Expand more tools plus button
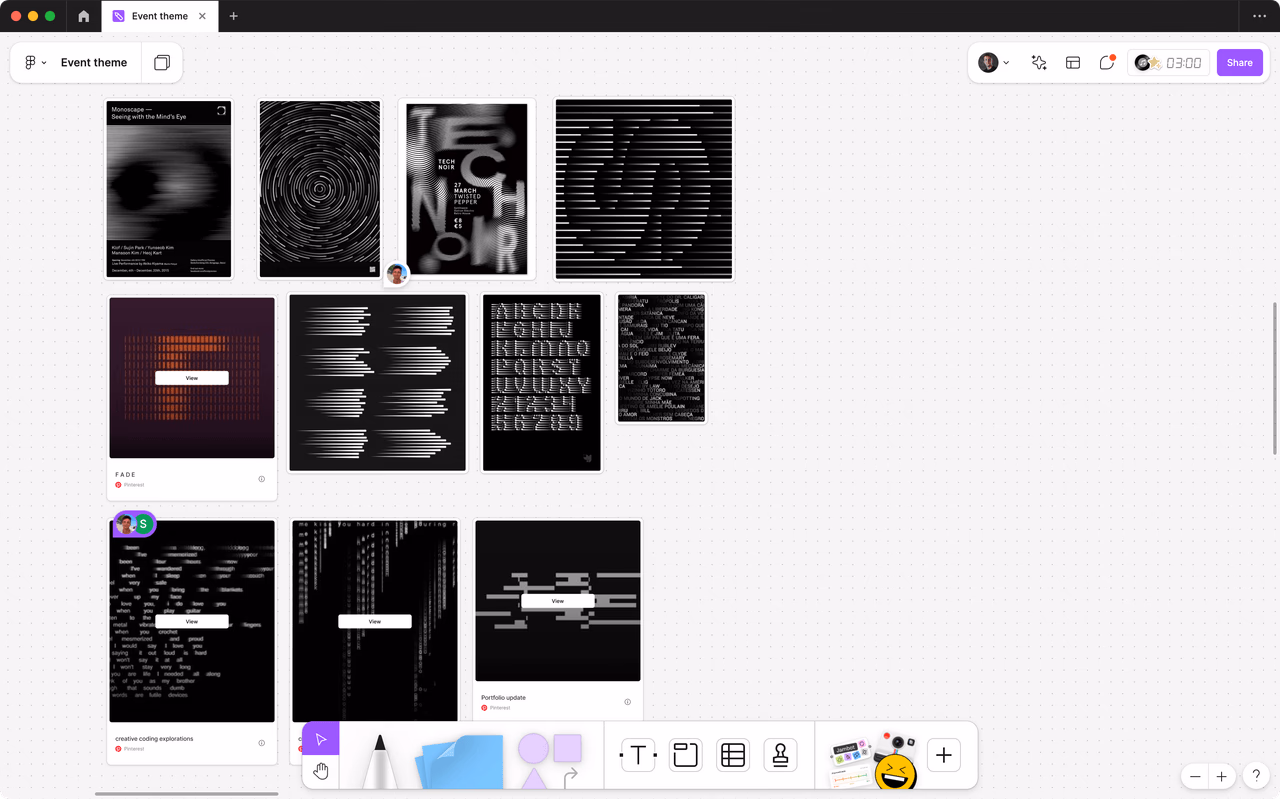Viewport: 1280px width, 799px height. [x=944, y=755]
